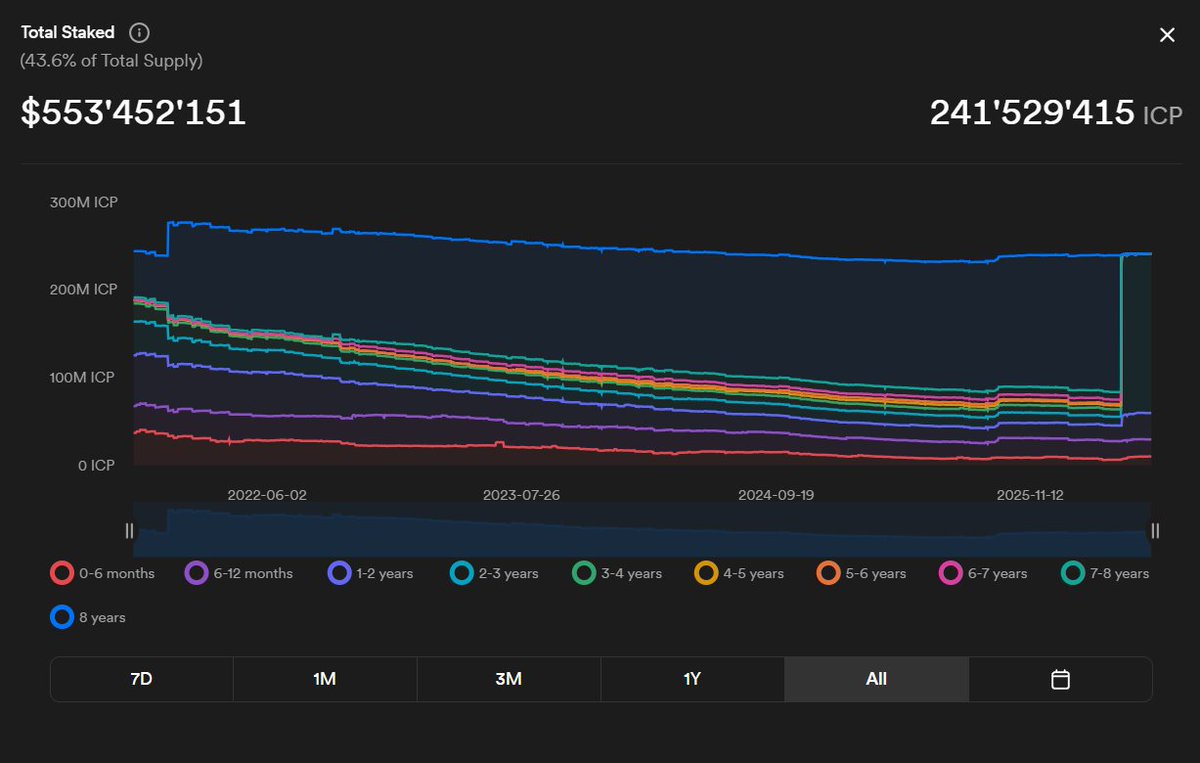Viewport: 1200px width, 763px height.
Task: Select the 1M time range
Action: pyautogui.click(x=325, y=679)
